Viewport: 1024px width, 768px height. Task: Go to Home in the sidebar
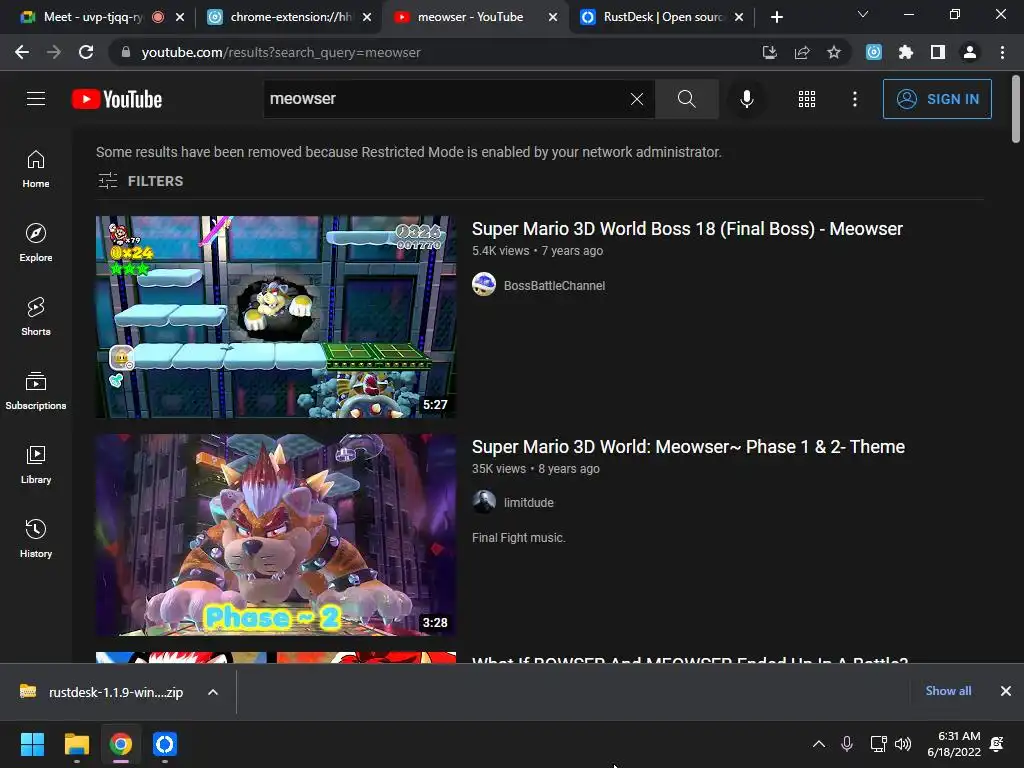click(x=36, y=168)
